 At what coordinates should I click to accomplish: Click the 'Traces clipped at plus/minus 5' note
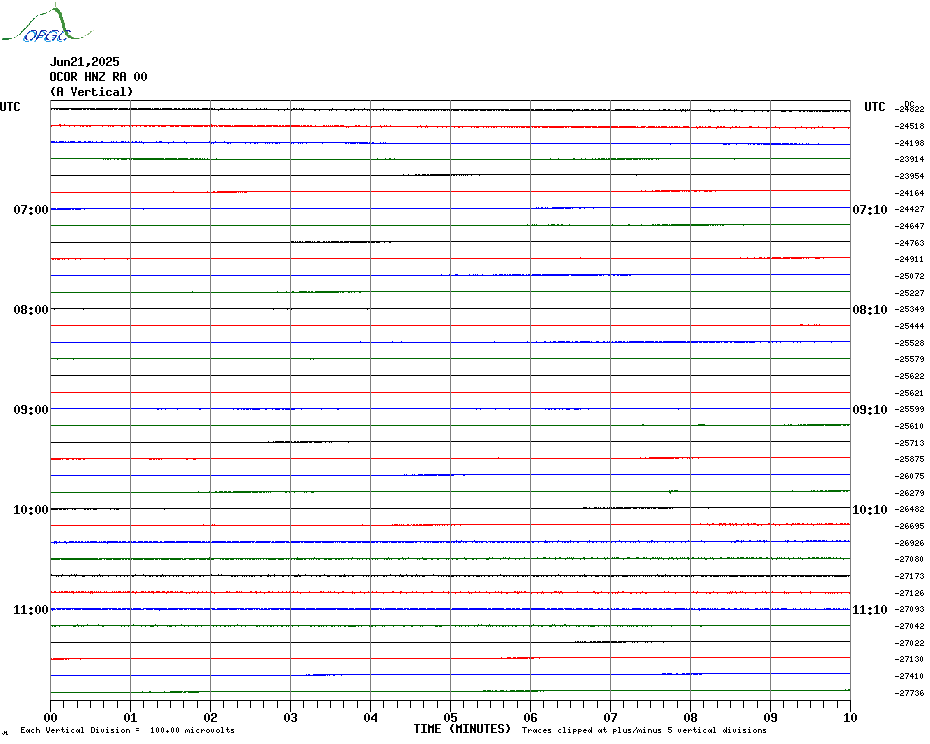pyautogui.click(x=644, y=730)
